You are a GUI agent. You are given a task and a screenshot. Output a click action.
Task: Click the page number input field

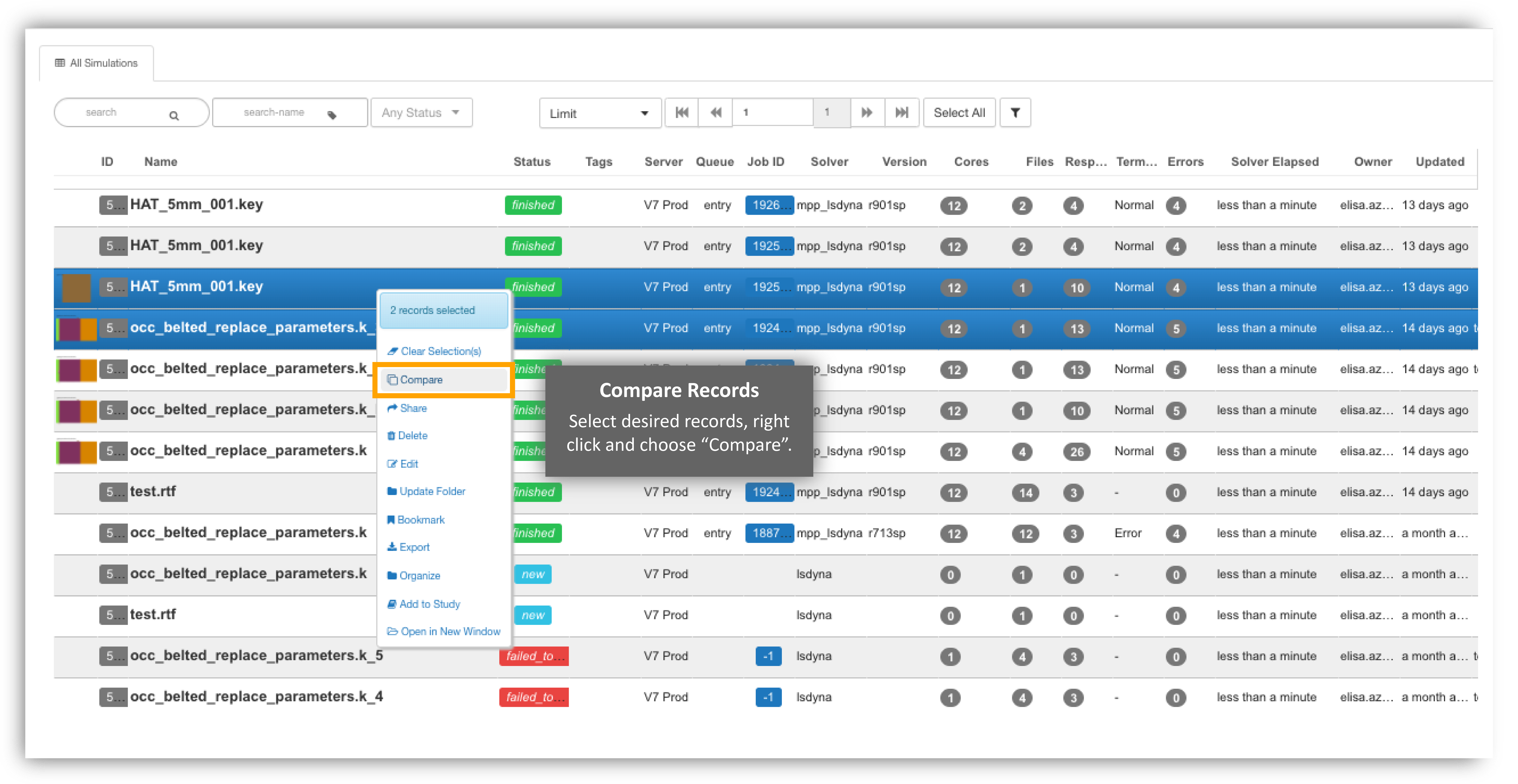[773, 112]
